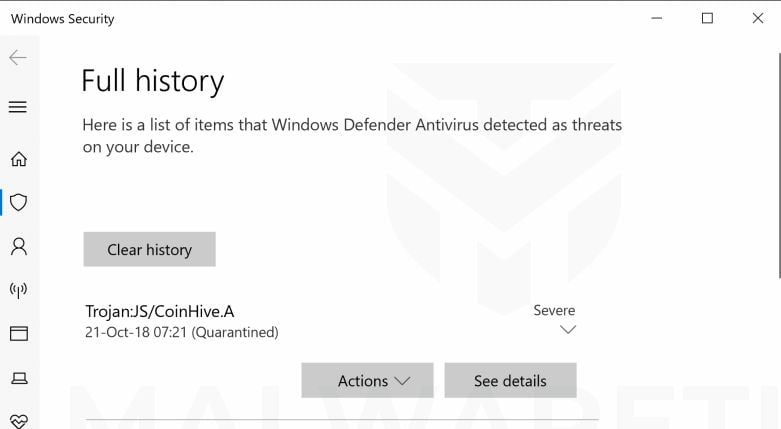The width and height of the screenshot is (781, 429).
Task: Go to the Home section
Action: [x=18, y=159]
